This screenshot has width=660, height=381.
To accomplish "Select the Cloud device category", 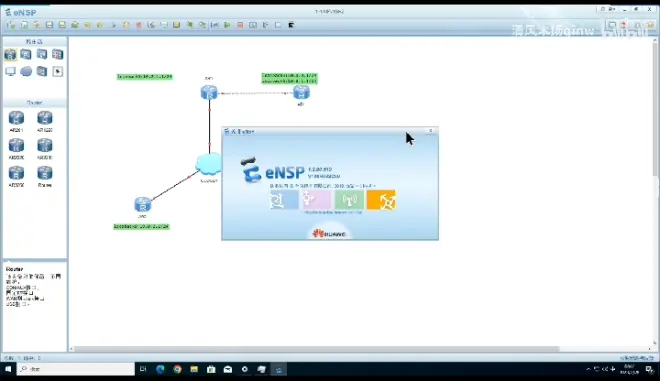I will coord(26,71).
